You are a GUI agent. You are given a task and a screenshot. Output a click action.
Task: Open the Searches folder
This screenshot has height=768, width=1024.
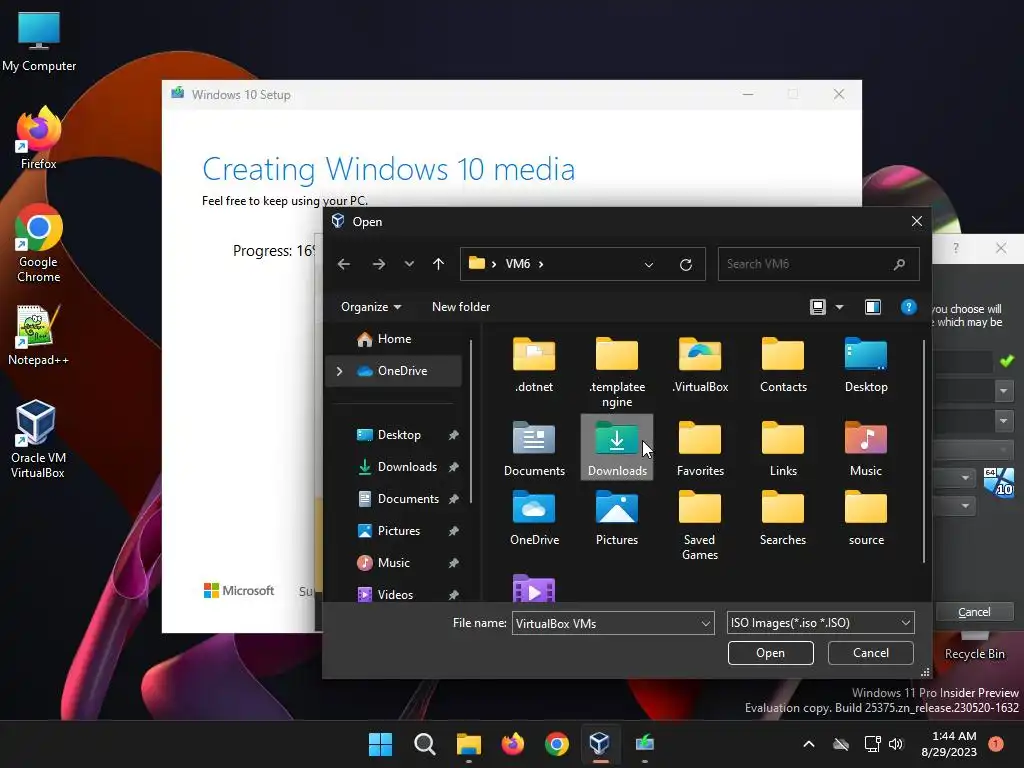coord(783,518)
